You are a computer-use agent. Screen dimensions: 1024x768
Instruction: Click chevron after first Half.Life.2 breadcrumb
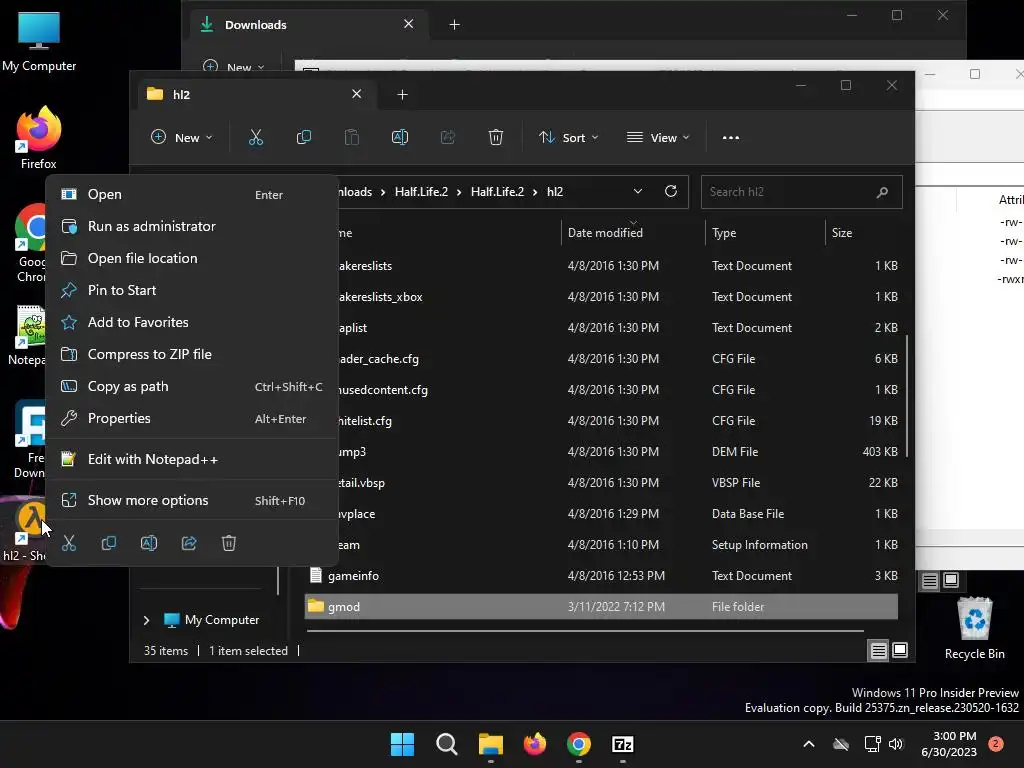459,192
